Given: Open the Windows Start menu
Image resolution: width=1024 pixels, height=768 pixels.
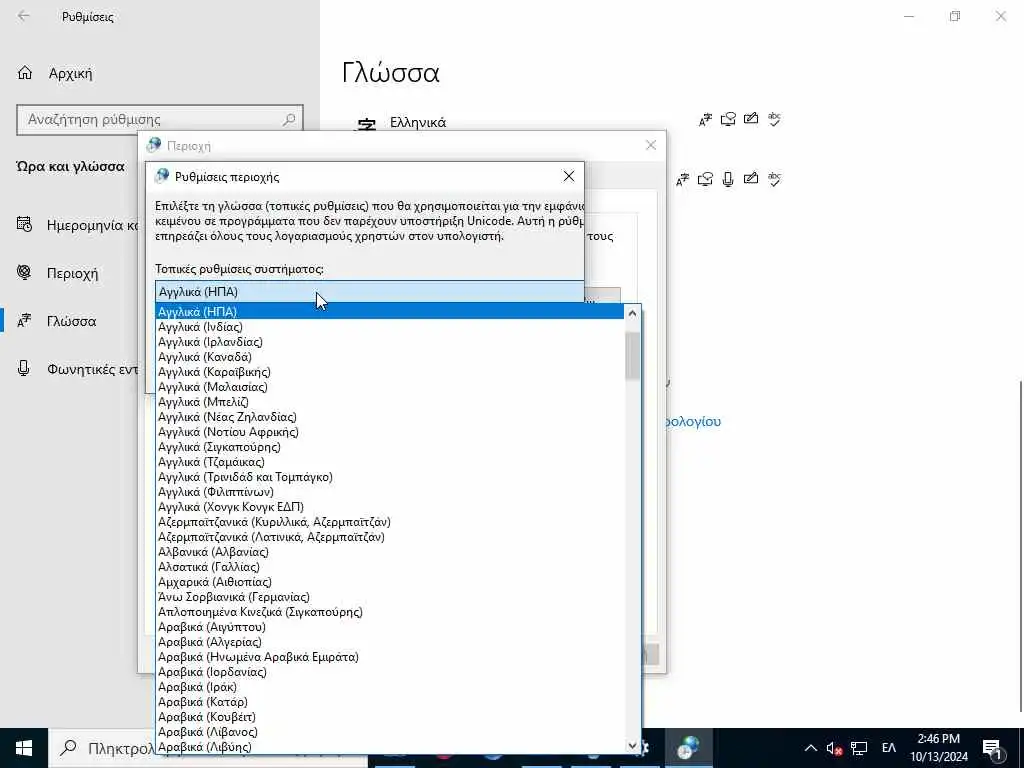Looking at the screenshot, I should pos(24,748).
